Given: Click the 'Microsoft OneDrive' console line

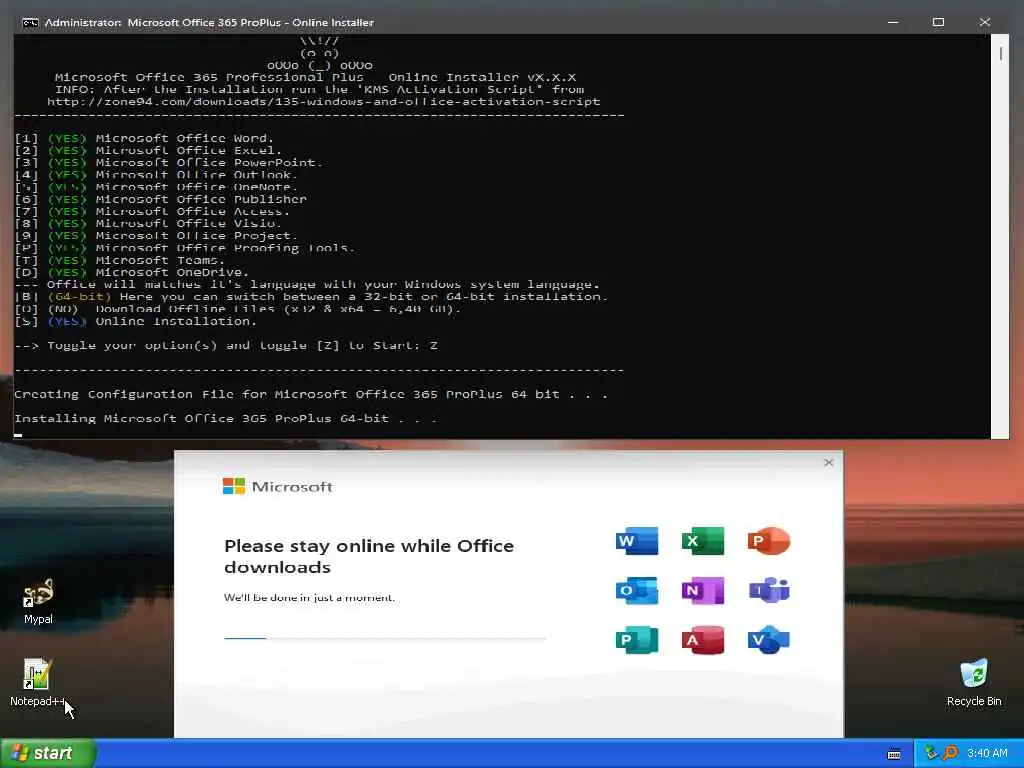Looking at the screenshot, I should click(x=132, y=272).
